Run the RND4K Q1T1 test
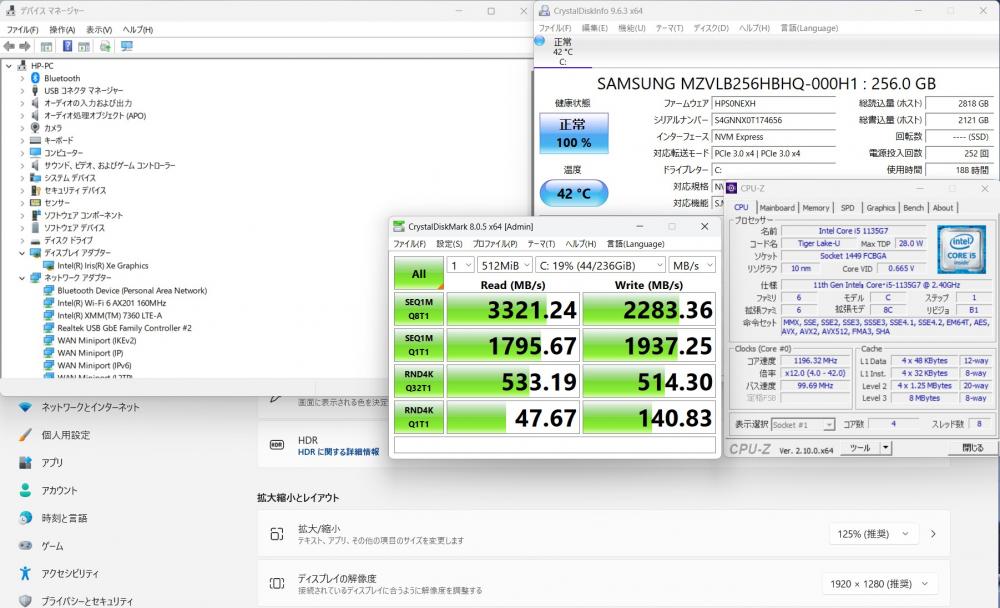The height and width of the screenshot is (608, 1000). [x=418, y=417]
